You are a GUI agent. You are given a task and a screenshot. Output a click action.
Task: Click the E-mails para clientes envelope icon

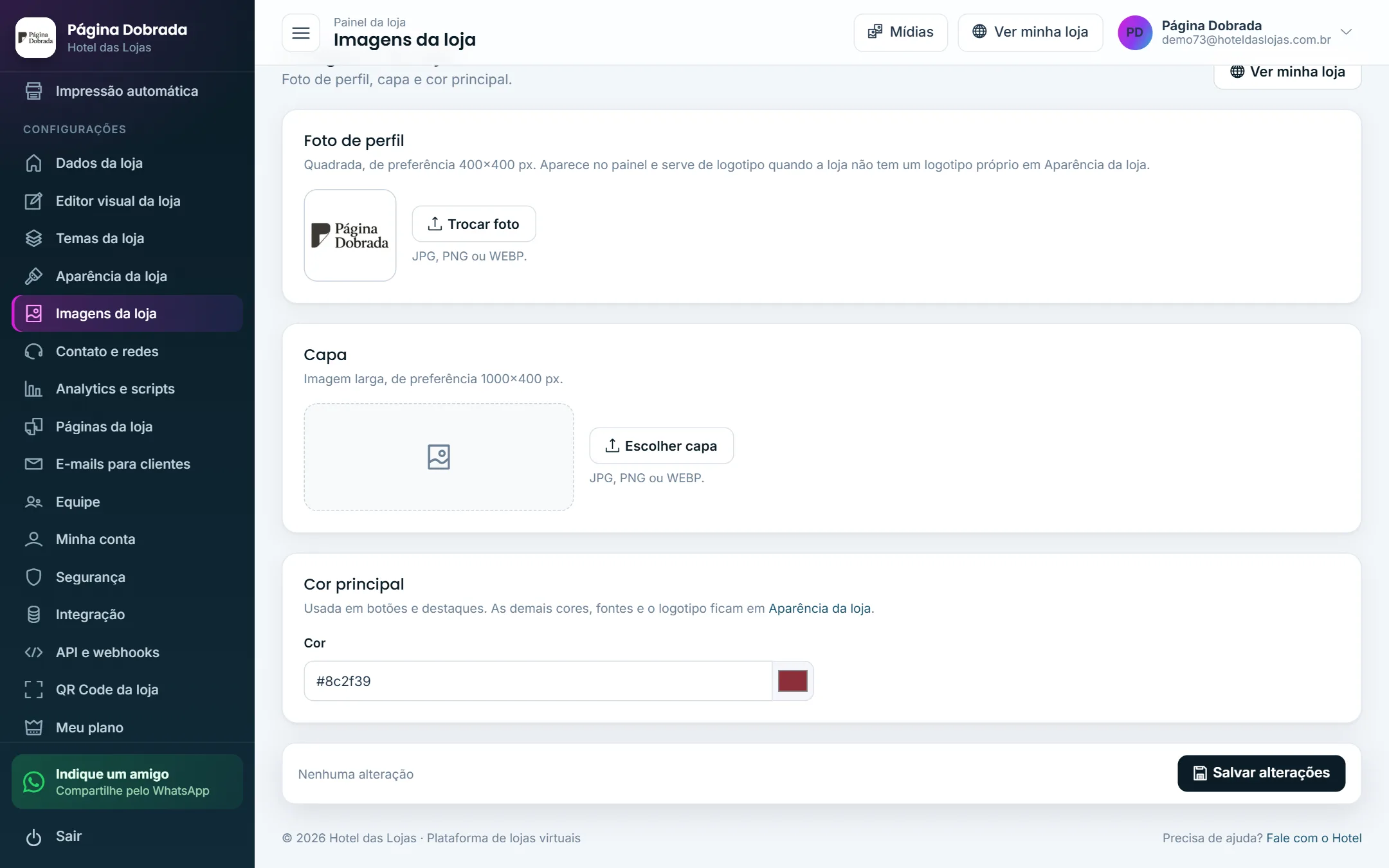tap(33, 464)
